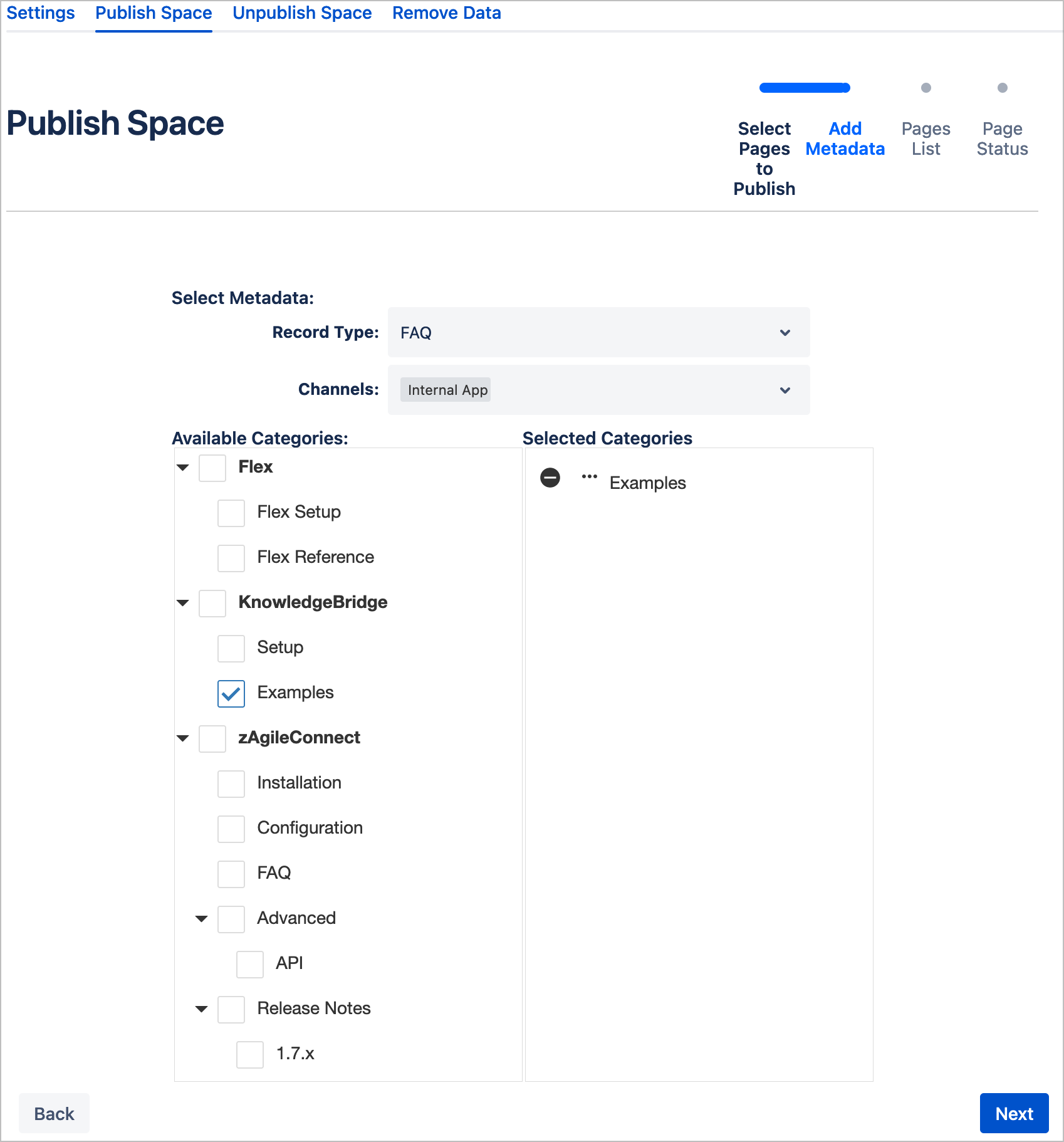
Task: Tick the API category checkbox
Action: (x=250, y=964)
